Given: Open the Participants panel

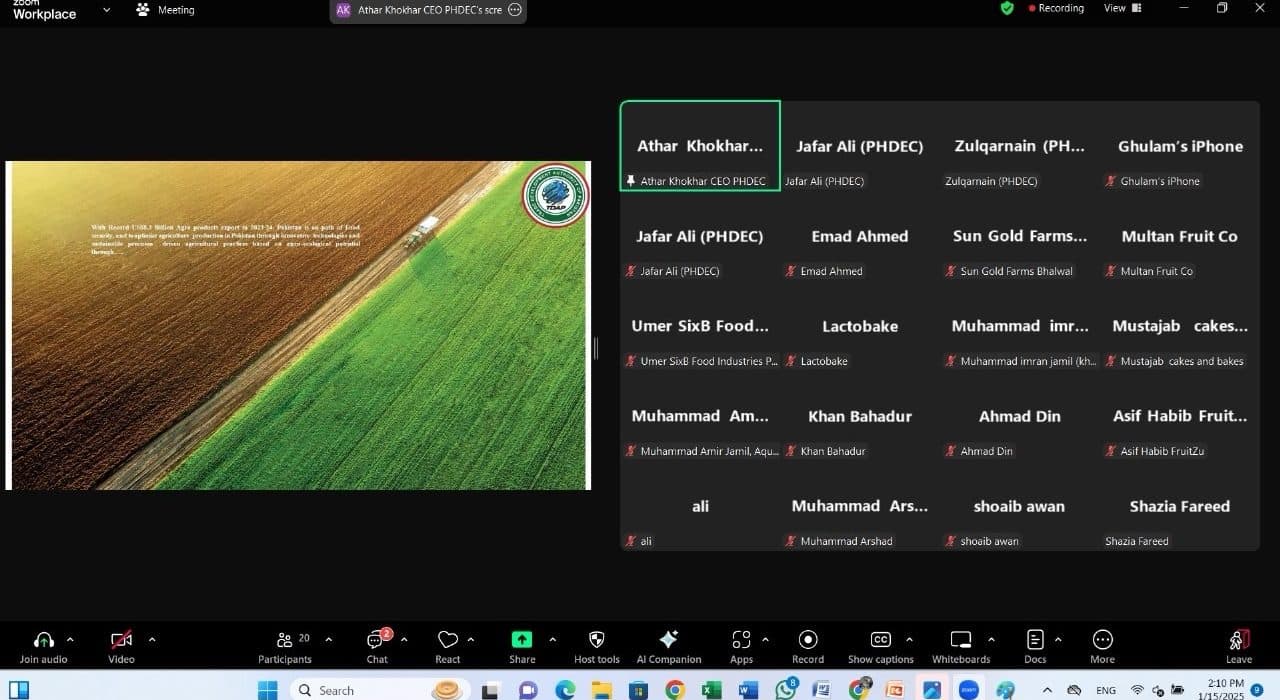Looking at the screenshot, I should pyautogui.click(x=285, y=641).
